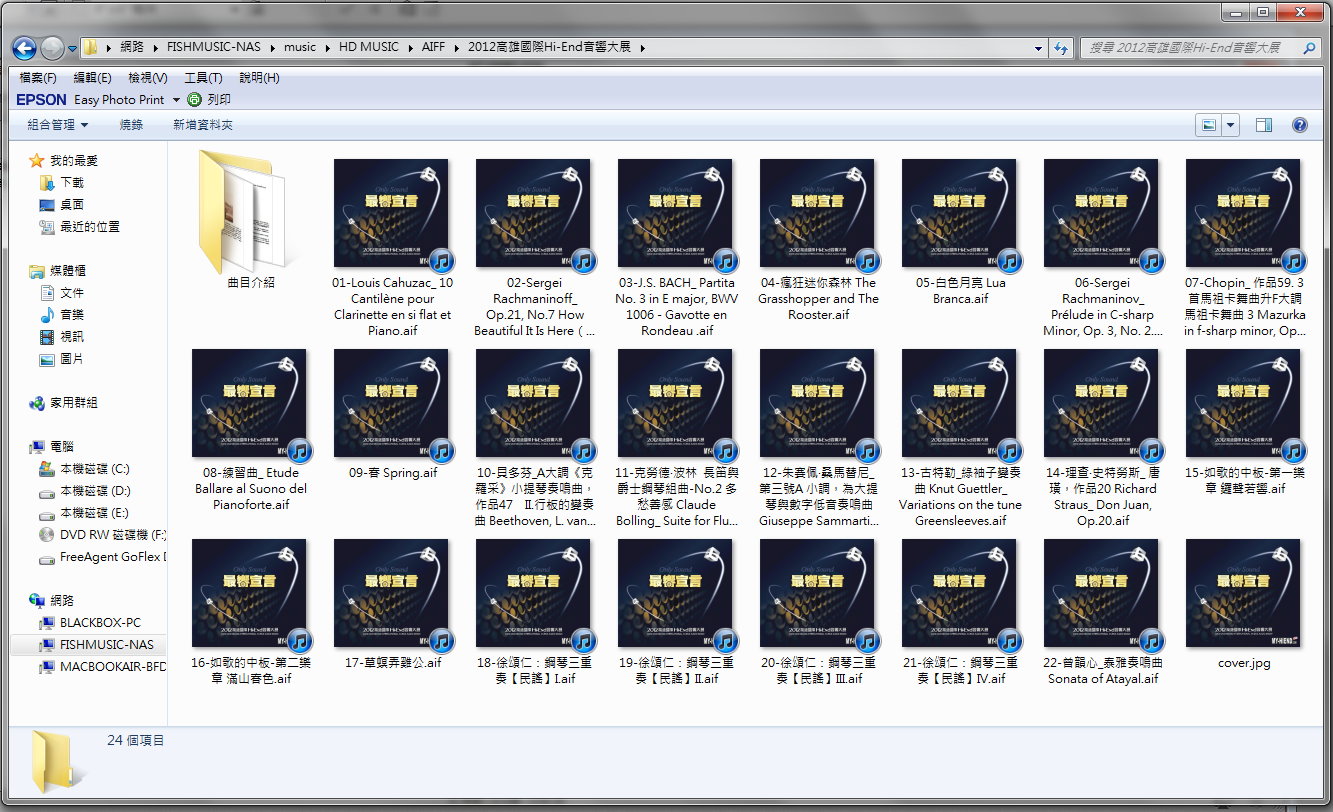Open the Help question mark icon

click(1299, 125)
